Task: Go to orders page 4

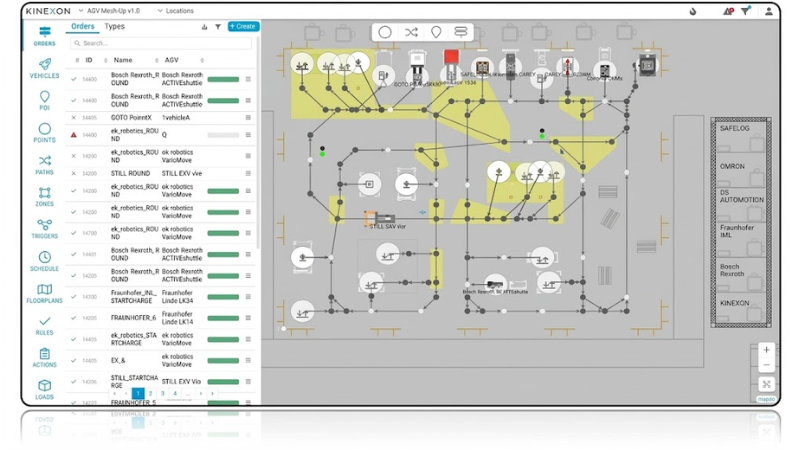Action: [x=175, y=393]
